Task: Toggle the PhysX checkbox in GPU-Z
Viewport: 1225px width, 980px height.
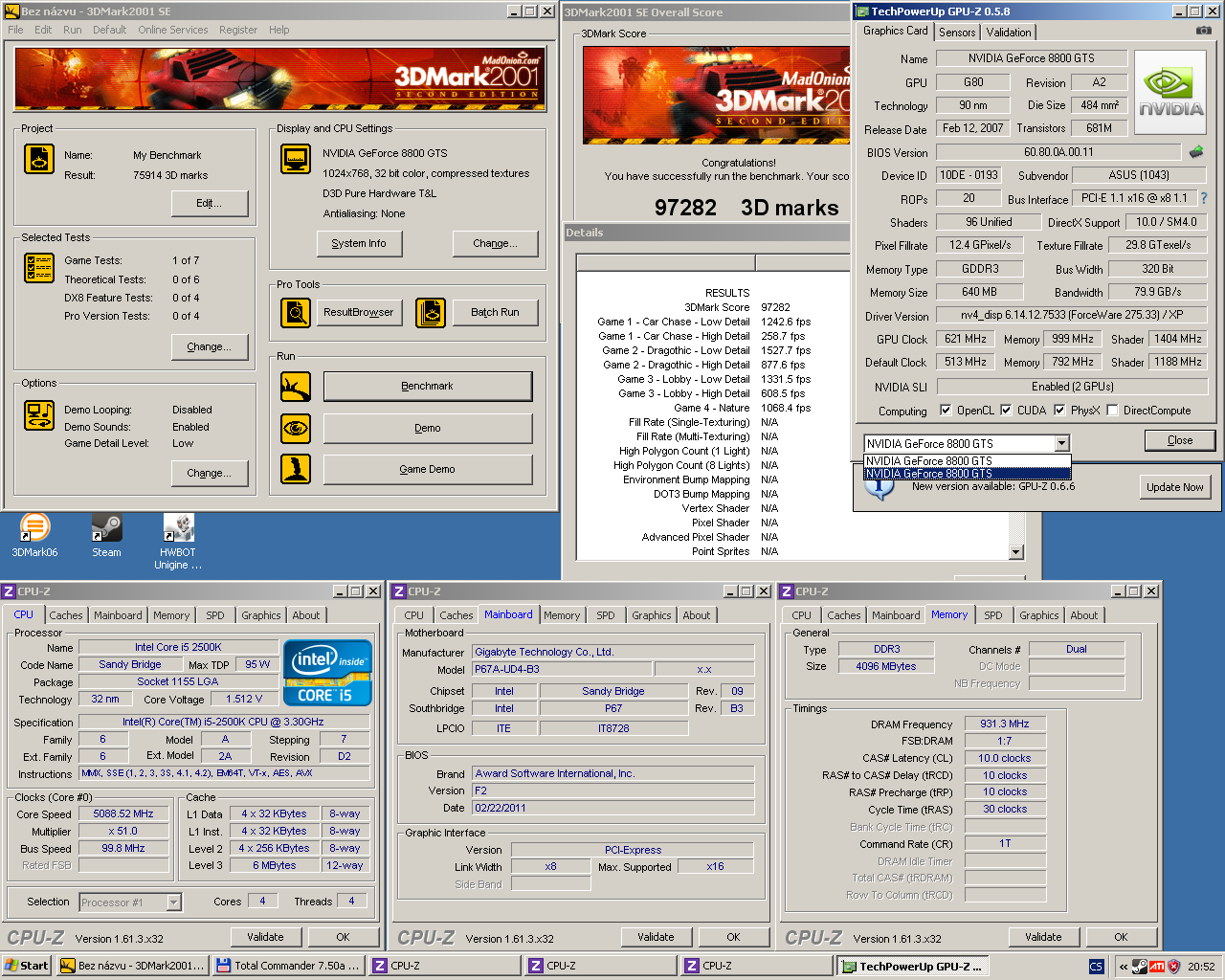Action: 1059,411
